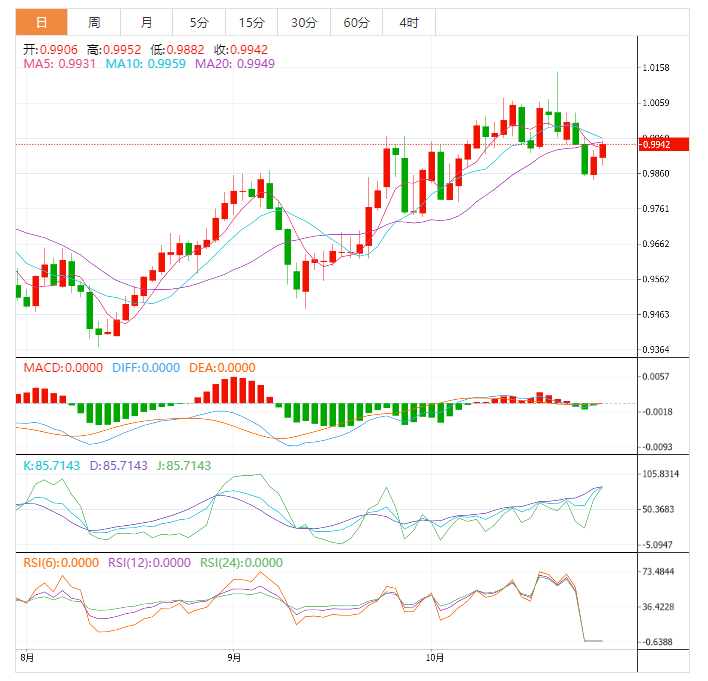Click the MACD:0.0000 indicator label
This screenshot has width=708, height=681.
(63, 368)
